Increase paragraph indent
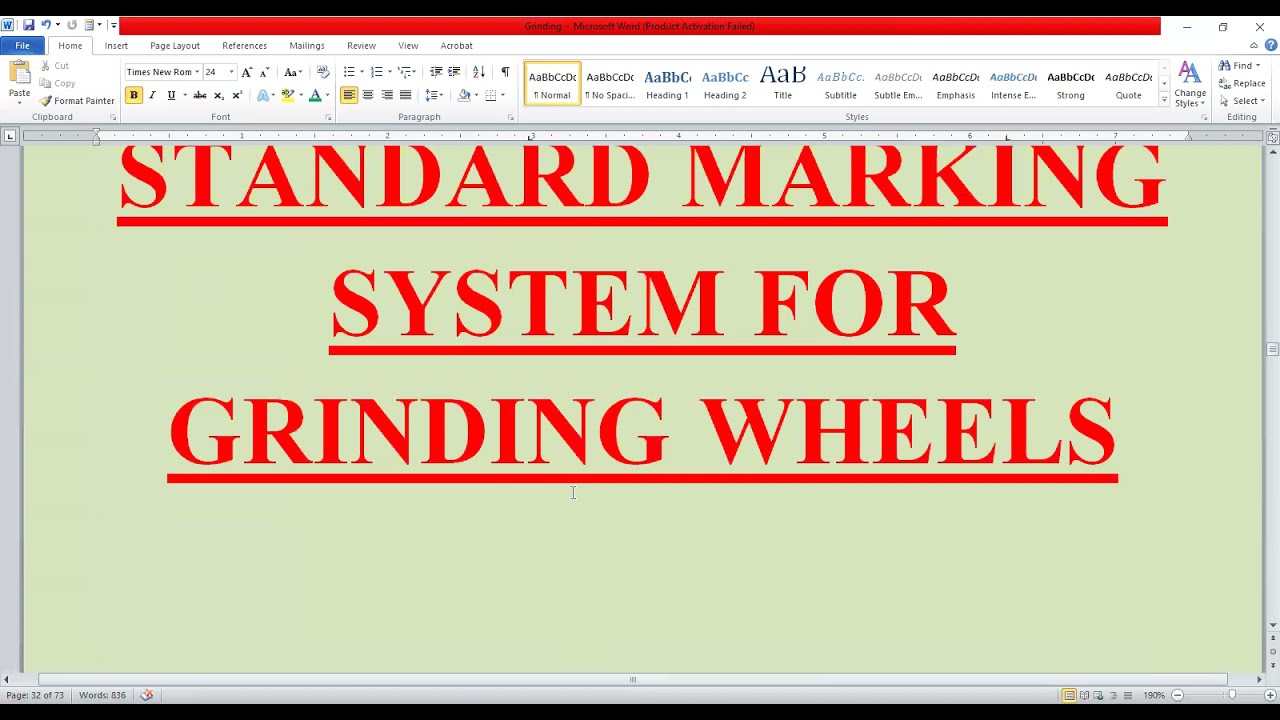Image resolution: width=1280 pixels, height=720 pixels. [x=454, y=72]
